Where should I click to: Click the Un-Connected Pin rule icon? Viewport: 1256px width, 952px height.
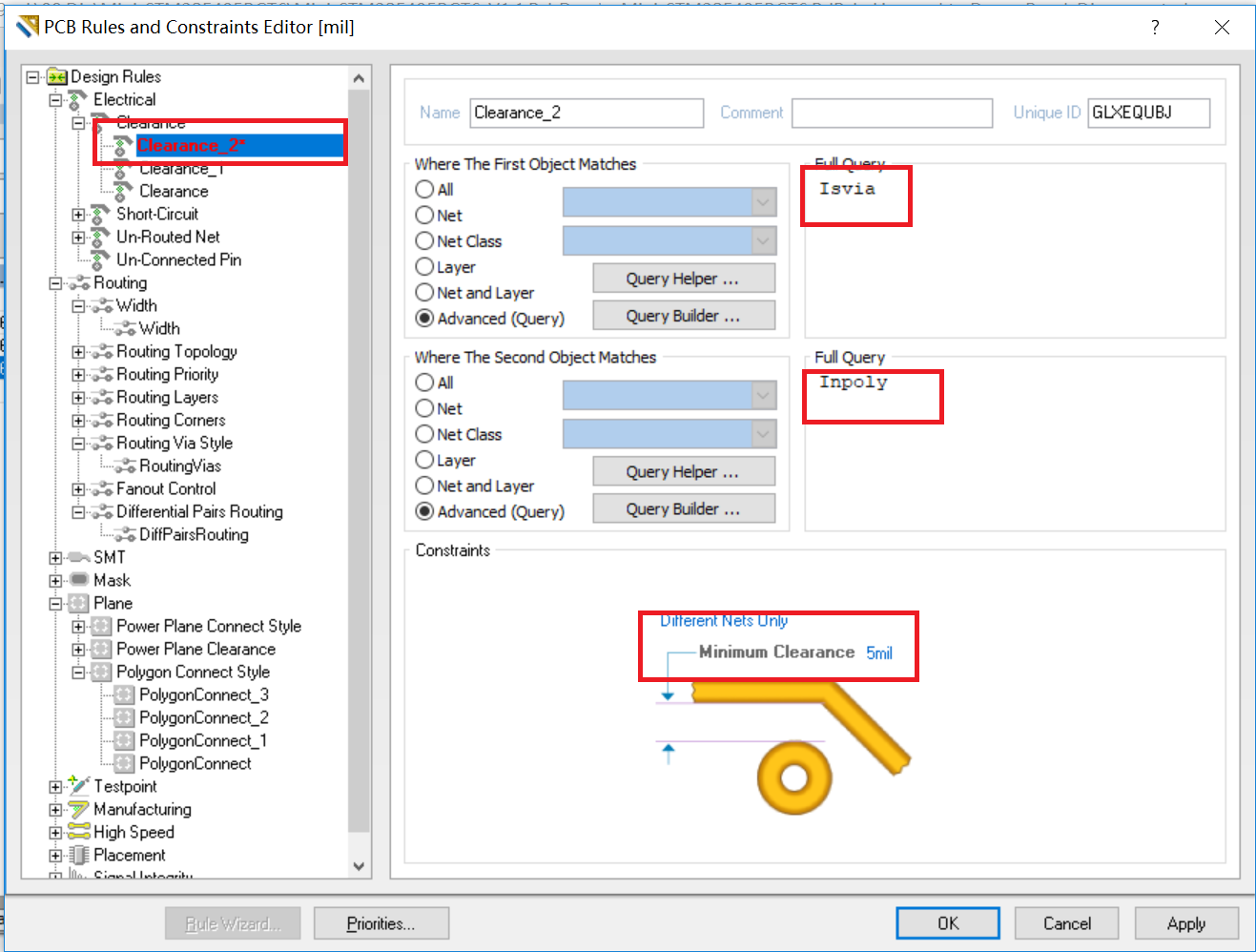[101, 259]
